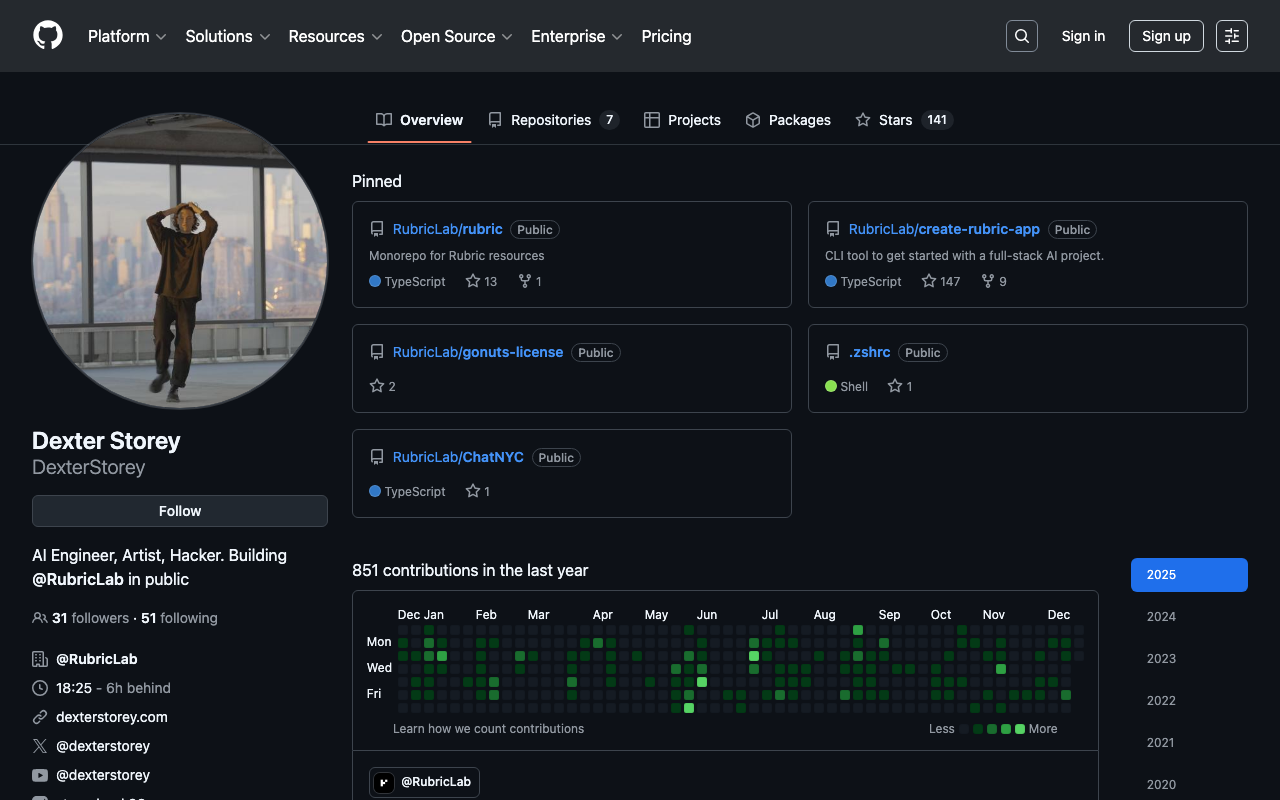The width and height of the screenshot is (1280, 800).
Task: Open the dexterstorey.com website link
Action: (112, 717)
